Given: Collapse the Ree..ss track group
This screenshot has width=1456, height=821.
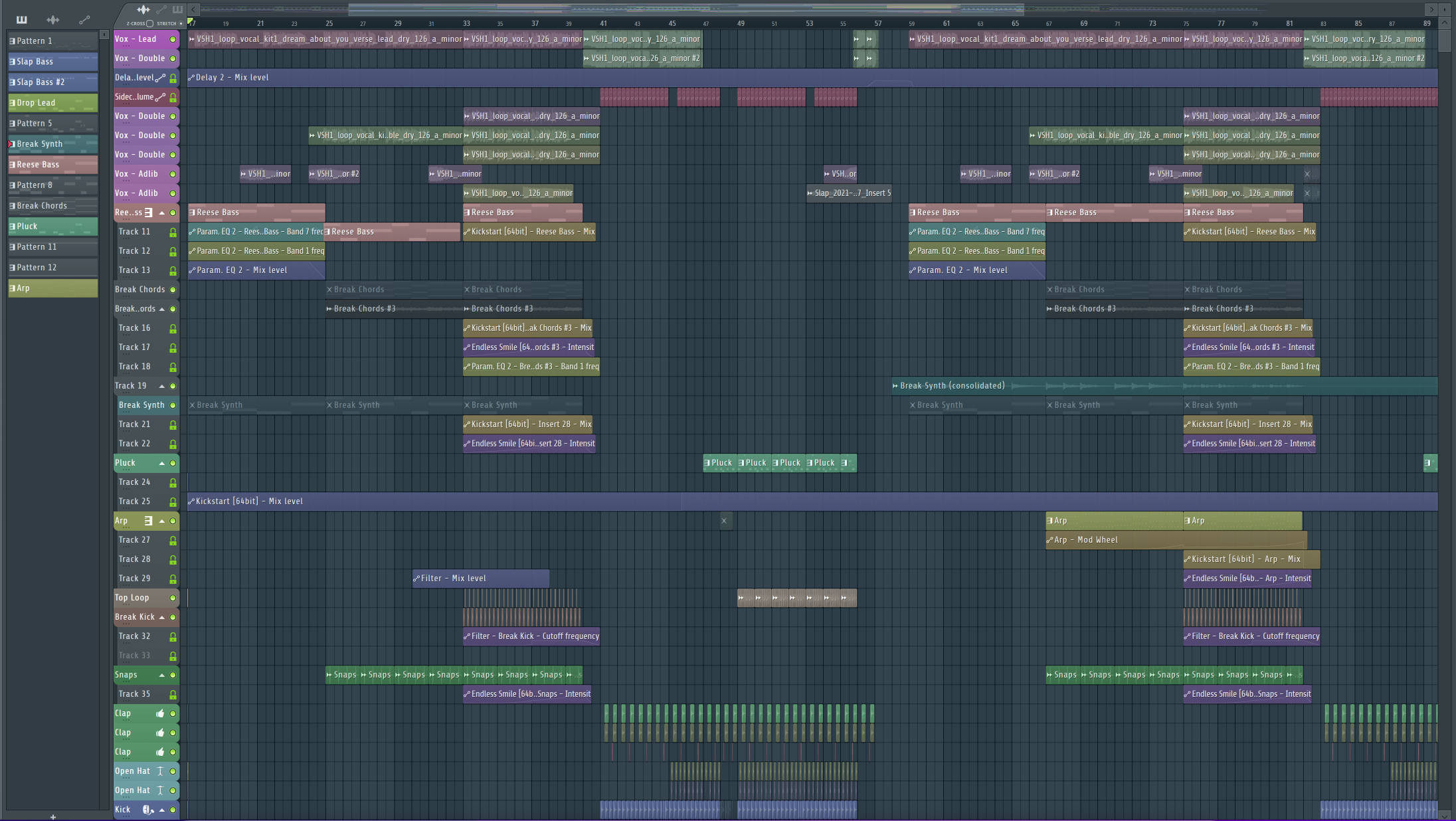Looking at the screenshot, I should 161,213.
